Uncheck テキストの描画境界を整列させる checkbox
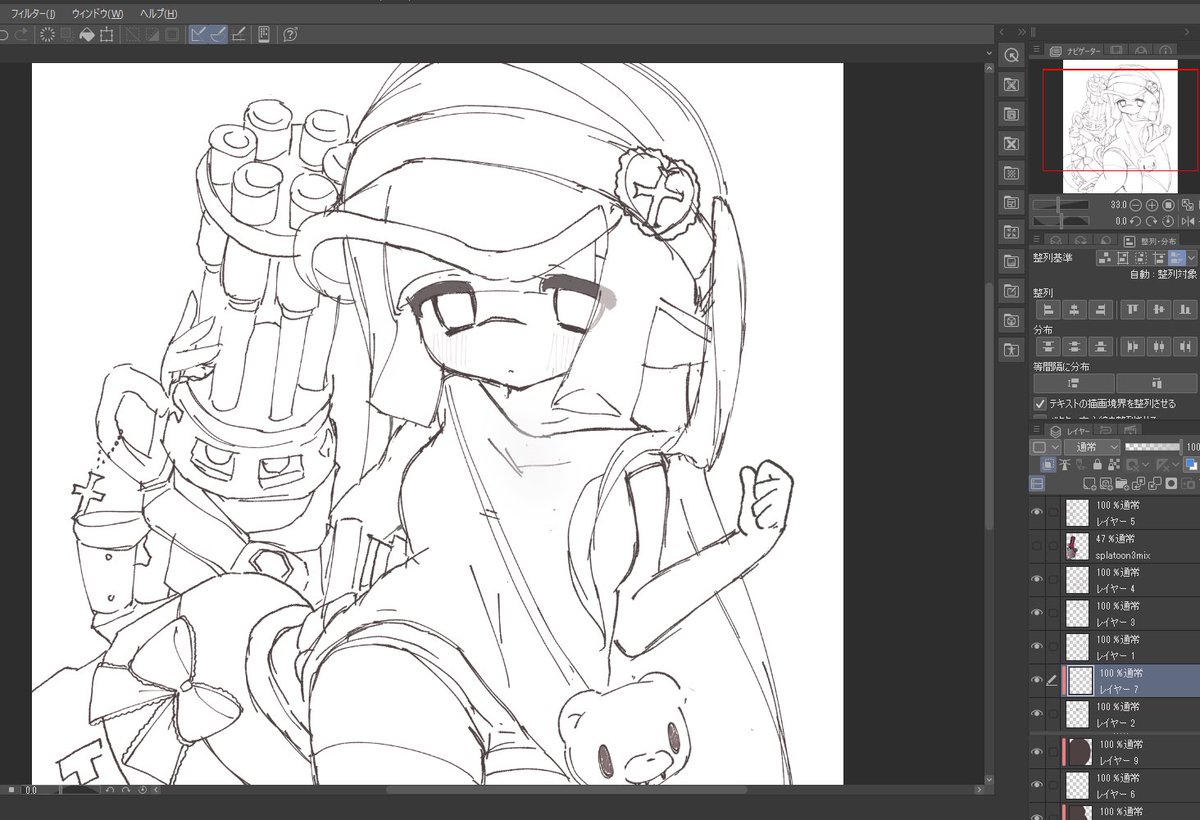 tap(1040, 403)
